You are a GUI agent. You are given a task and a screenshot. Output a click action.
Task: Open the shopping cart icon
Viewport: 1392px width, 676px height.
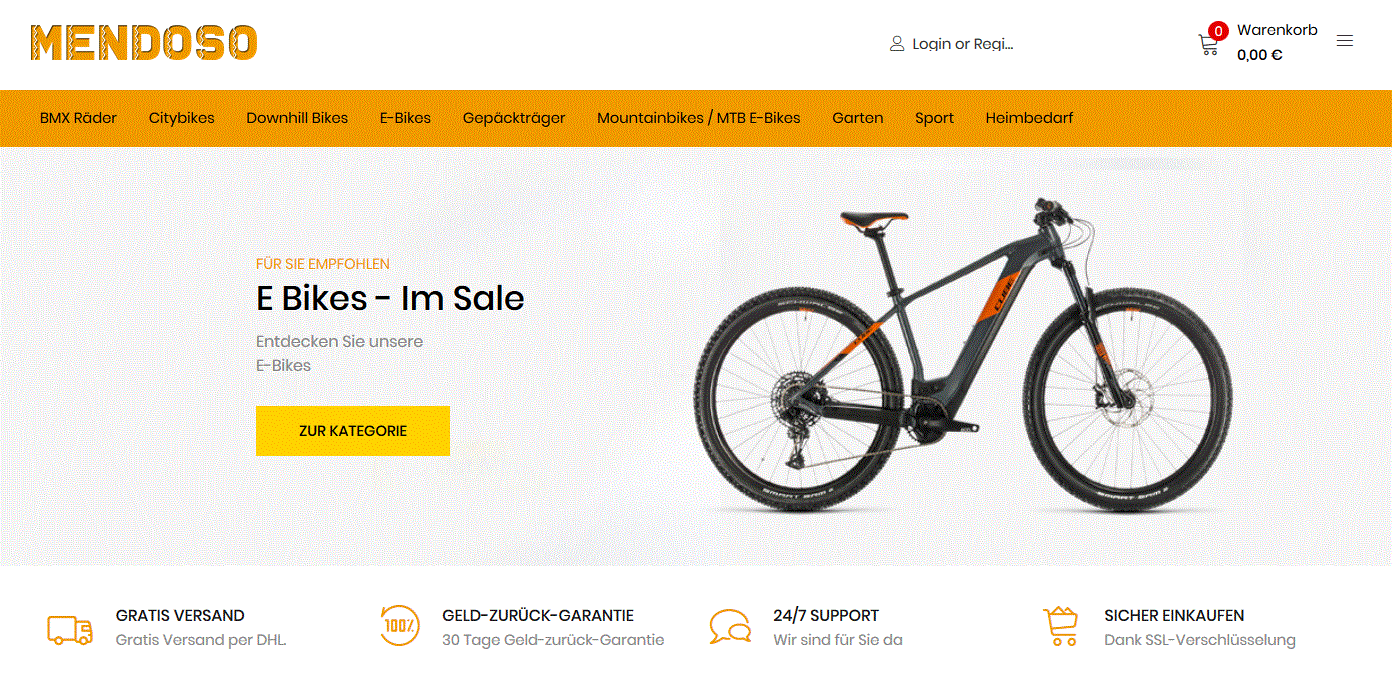1208,46
